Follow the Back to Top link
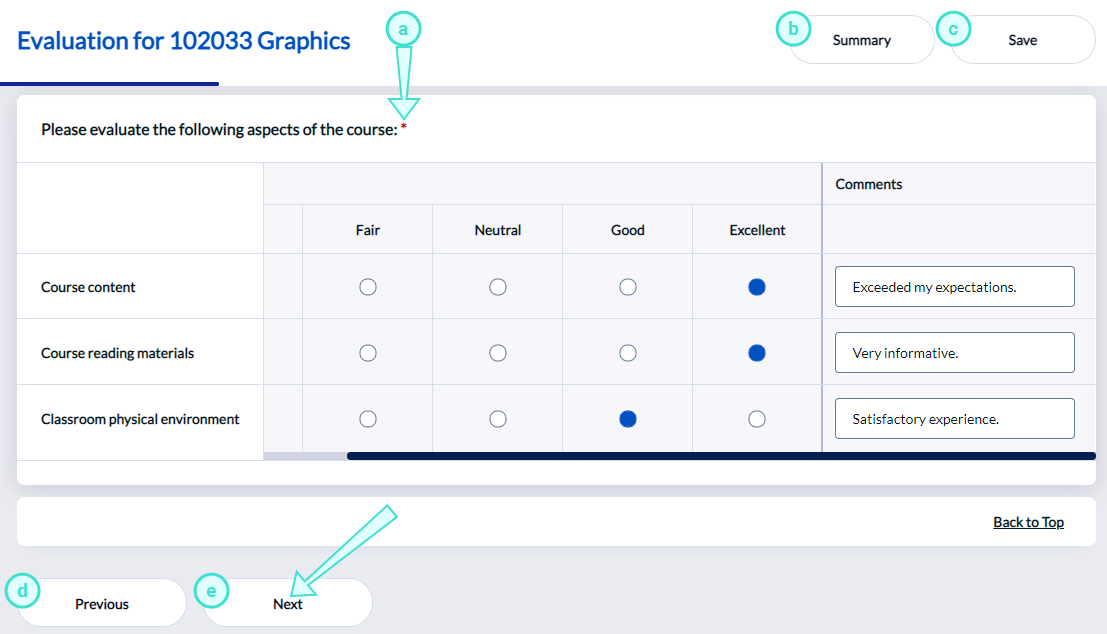 pos(1028,522)
